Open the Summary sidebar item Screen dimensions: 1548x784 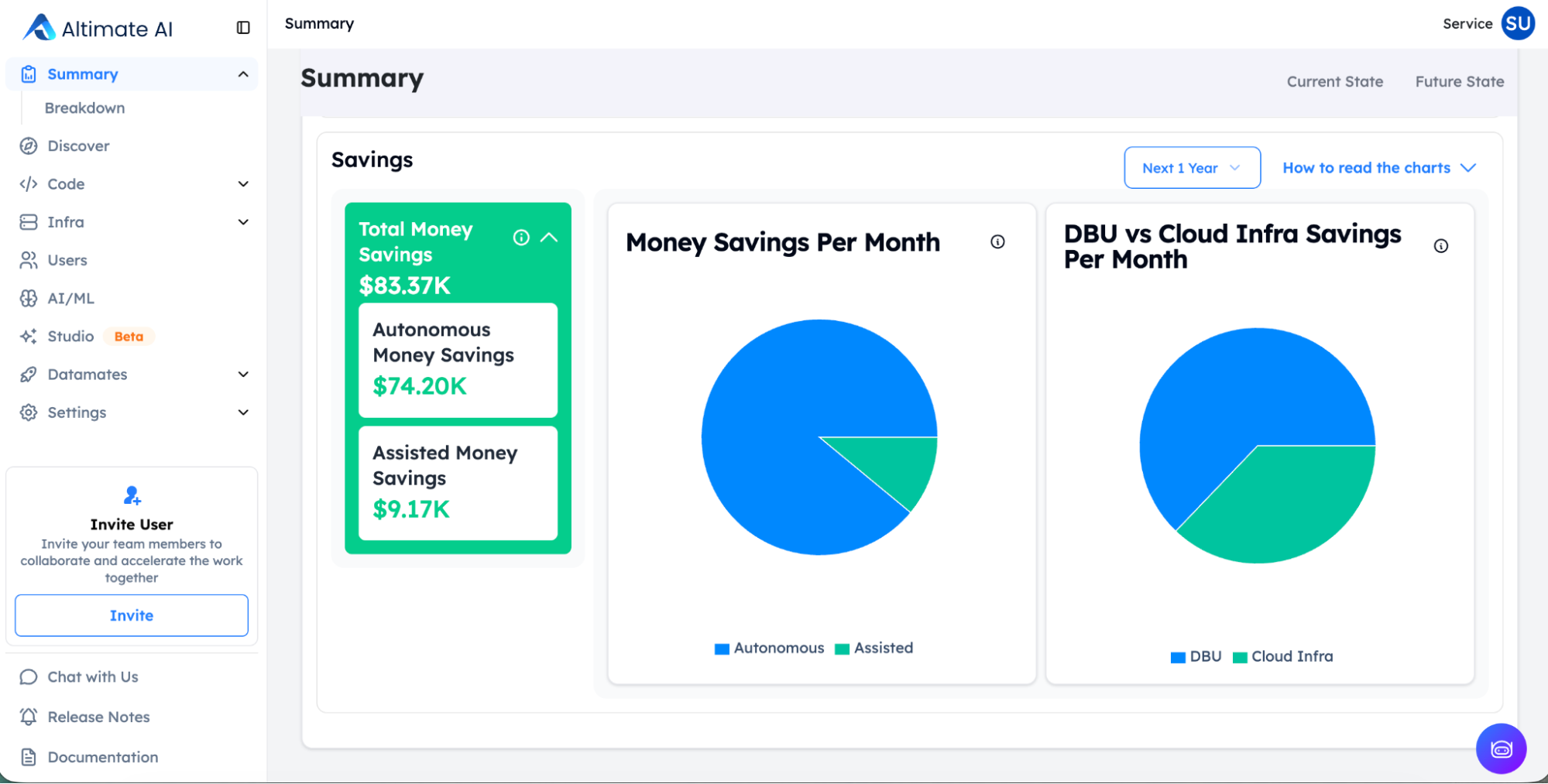pos(132,74)
